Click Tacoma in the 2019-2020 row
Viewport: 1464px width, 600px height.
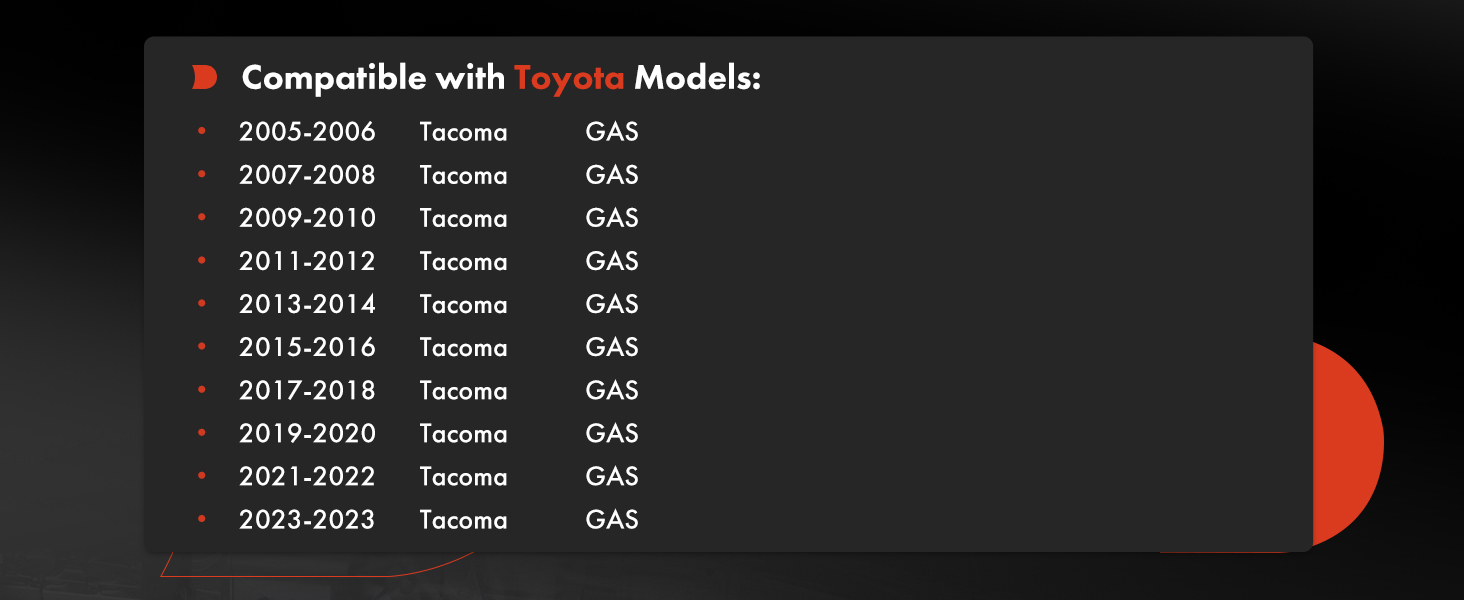[463, 434]
